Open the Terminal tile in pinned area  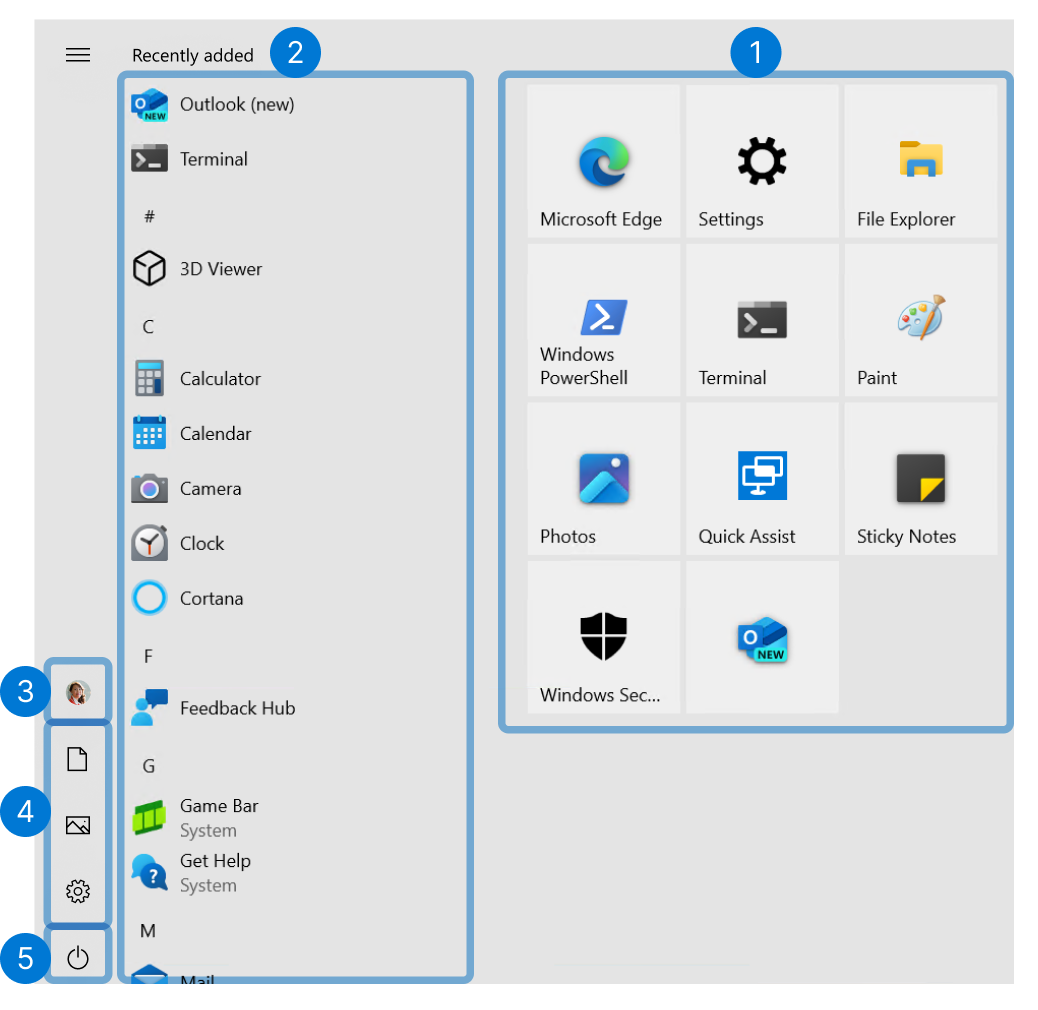click(x=762, y=320)
